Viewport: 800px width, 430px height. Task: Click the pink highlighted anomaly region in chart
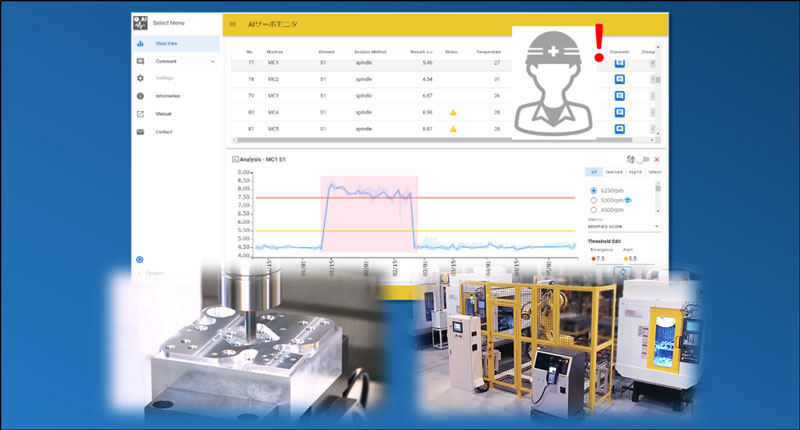(x=369, y=213)
